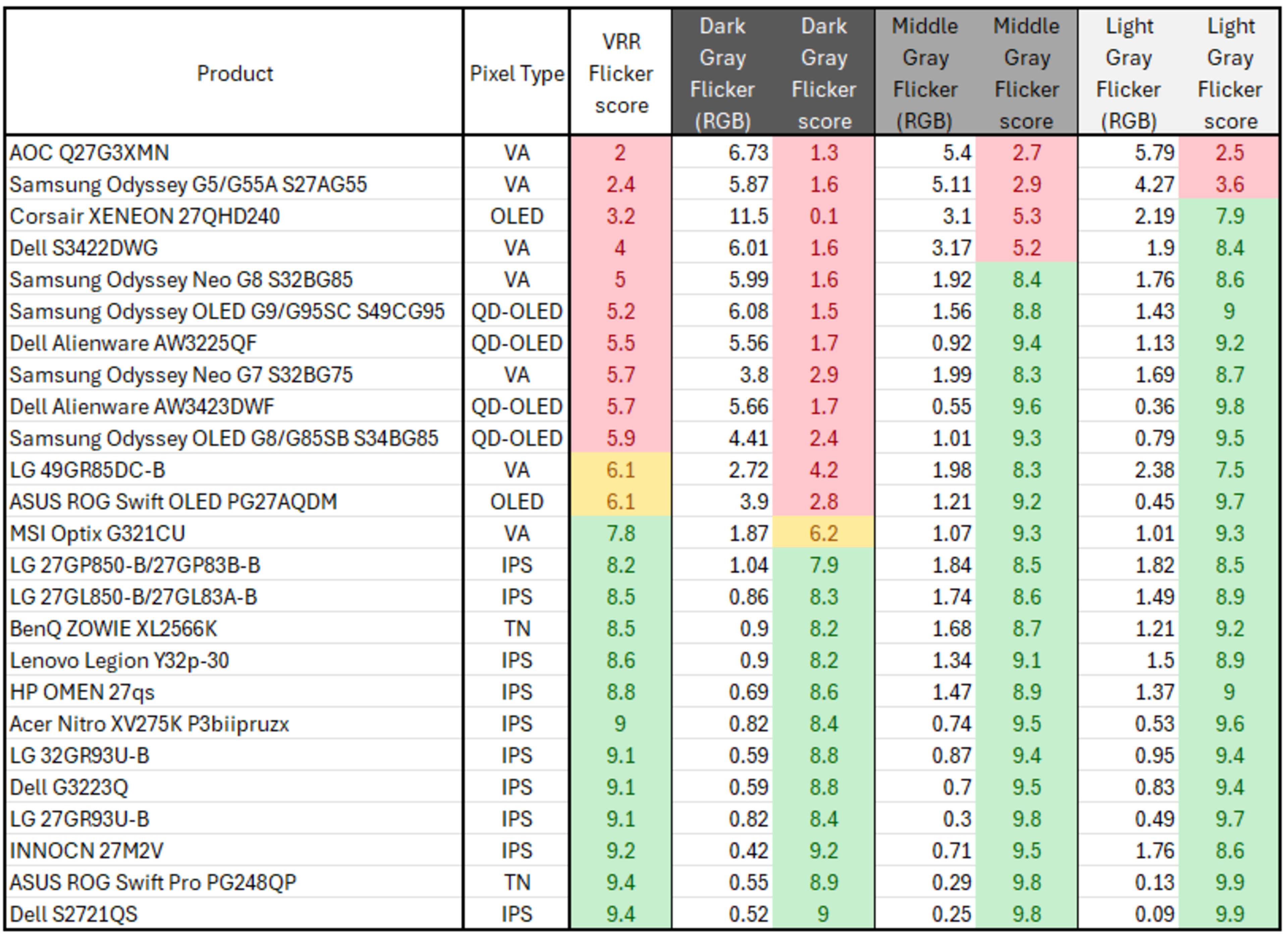This screenshot has height=936, width=1288.
Task: Select the 11.5 Dark Gray Flicker value
Action: point(749,216)
